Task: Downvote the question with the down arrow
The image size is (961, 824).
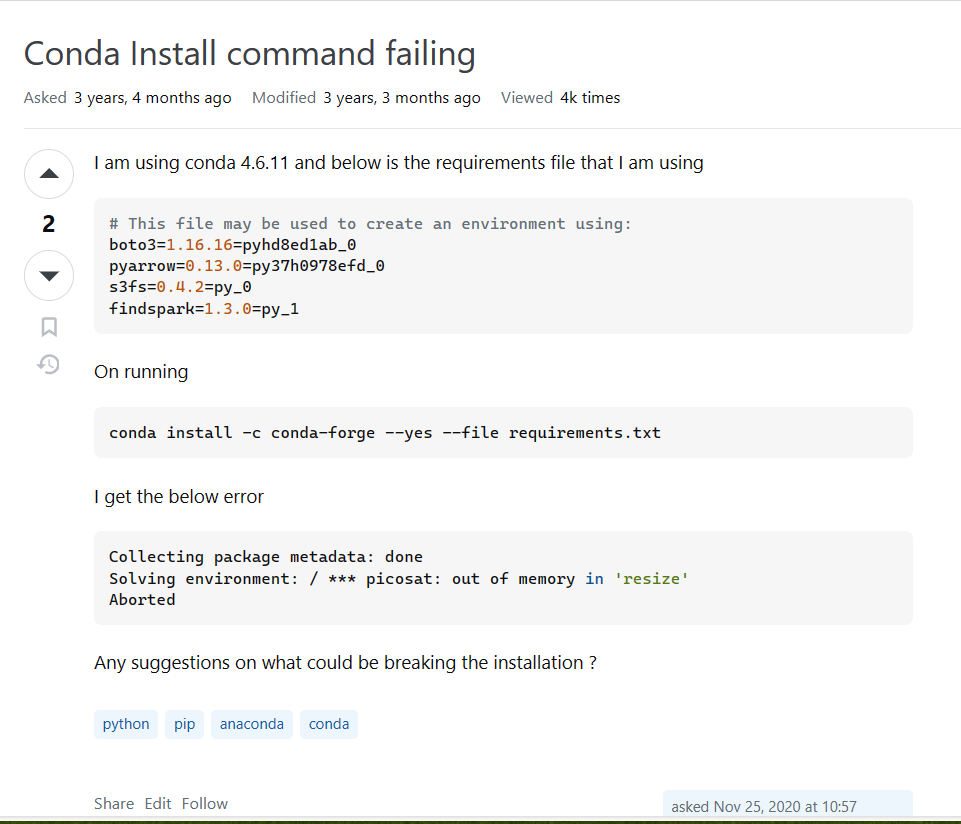Action: point(49,275)
